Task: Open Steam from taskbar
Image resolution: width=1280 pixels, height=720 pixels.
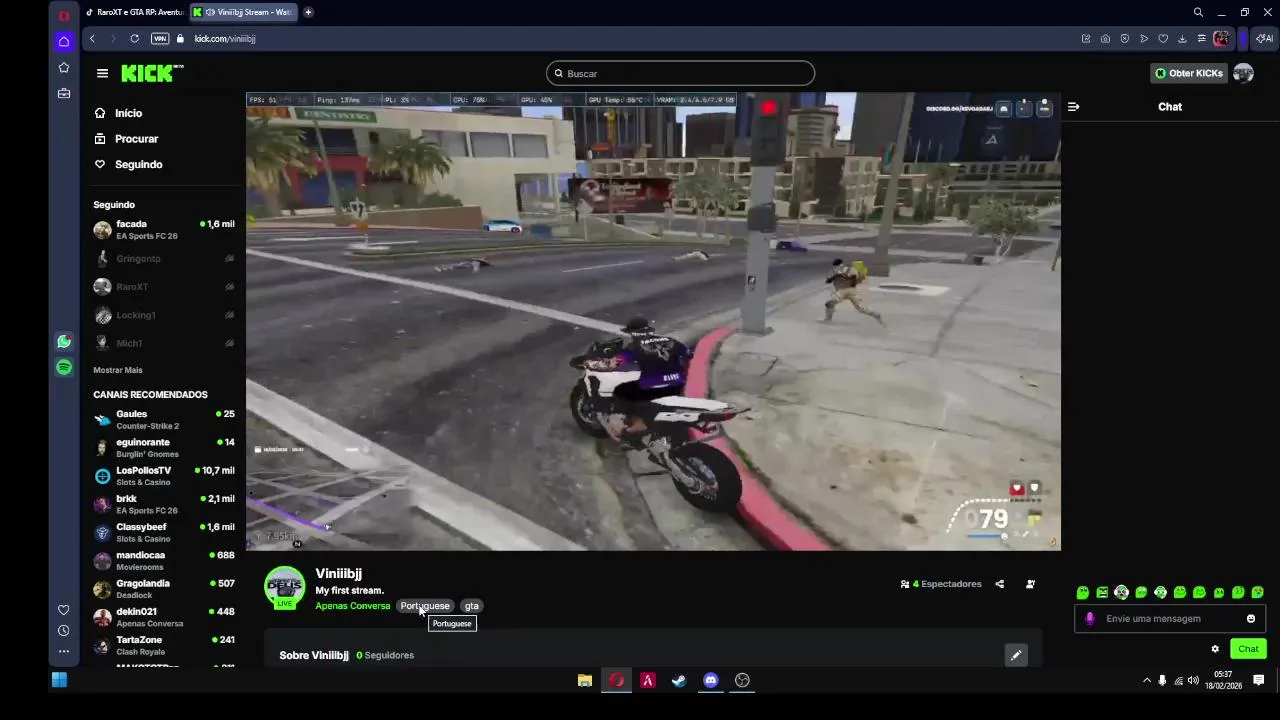Action: point(679,681)
